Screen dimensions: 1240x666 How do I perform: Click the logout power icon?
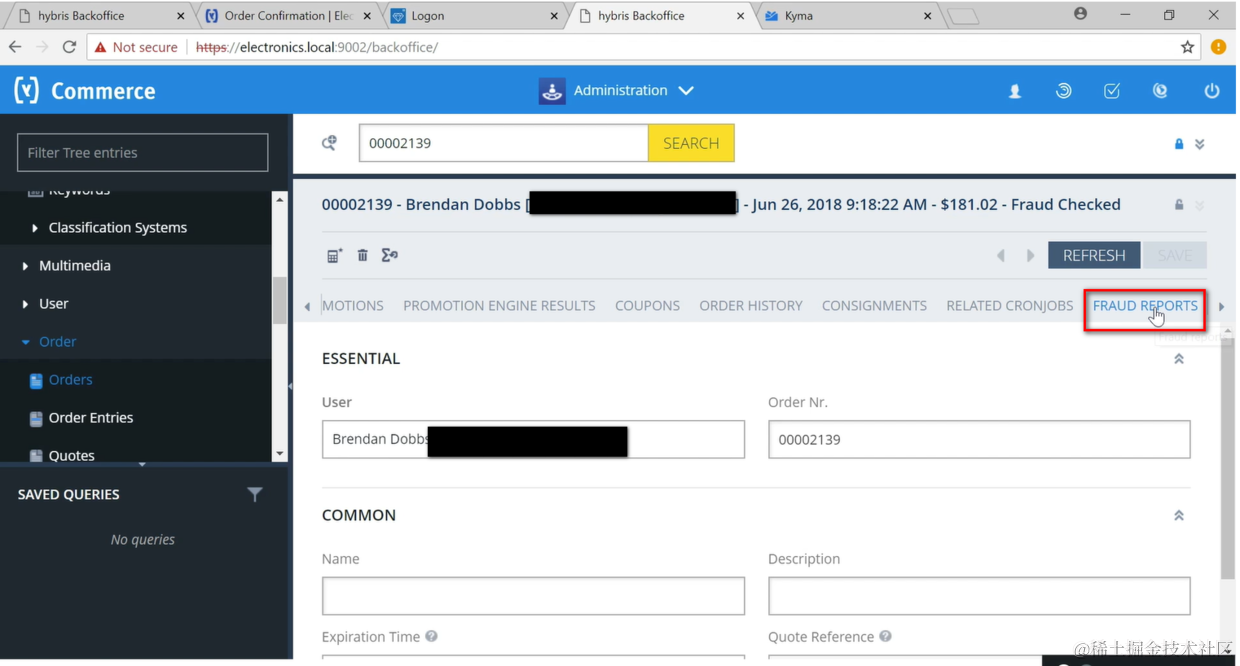[1211, 90]
